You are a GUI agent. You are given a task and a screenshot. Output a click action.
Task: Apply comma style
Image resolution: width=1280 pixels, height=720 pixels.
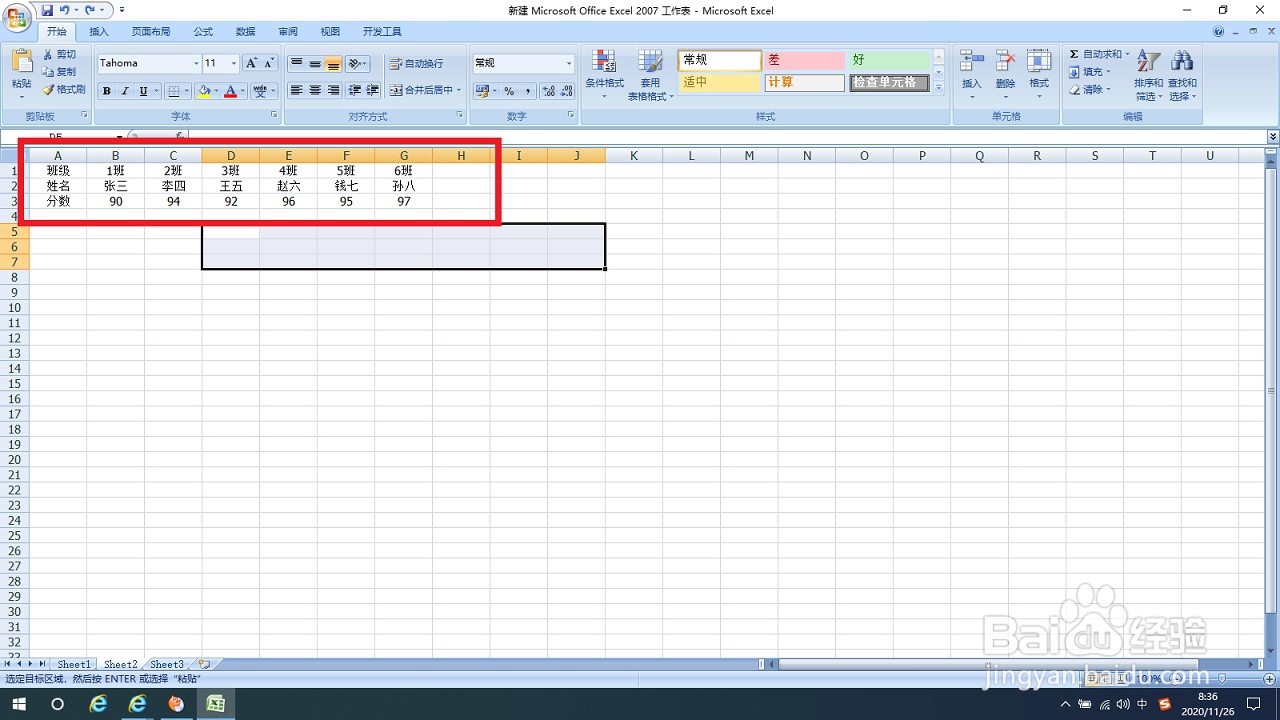tap(526, 90)
